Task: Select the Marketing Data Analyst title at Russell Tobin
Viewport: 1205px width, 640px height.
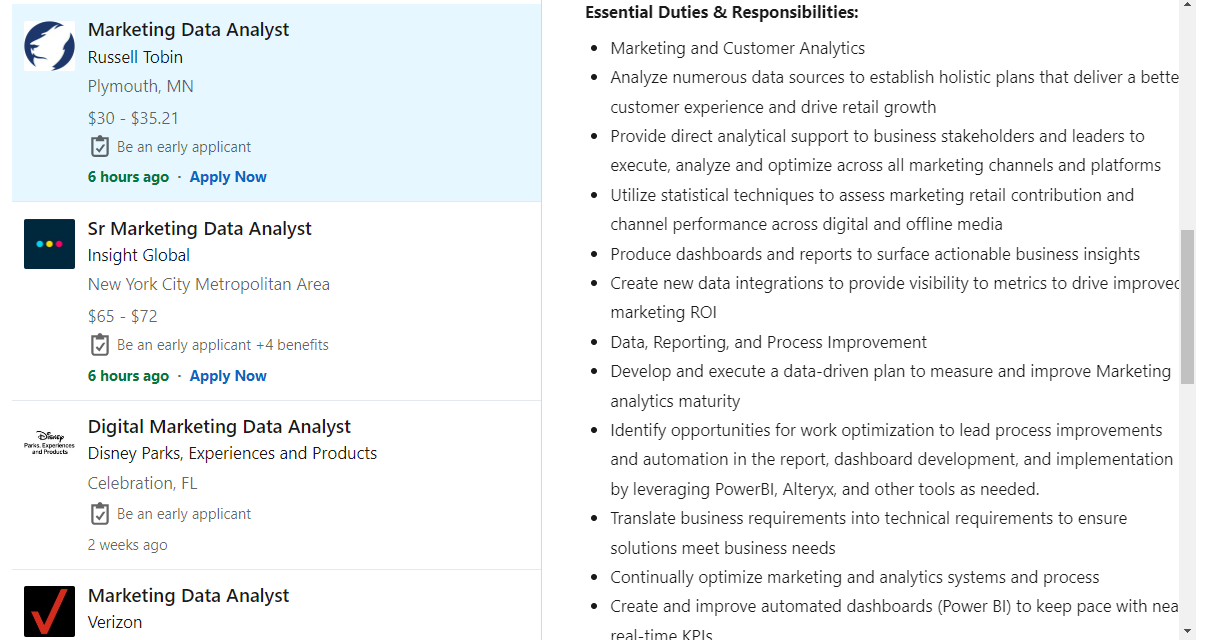Action: click(x=188, y=30)
